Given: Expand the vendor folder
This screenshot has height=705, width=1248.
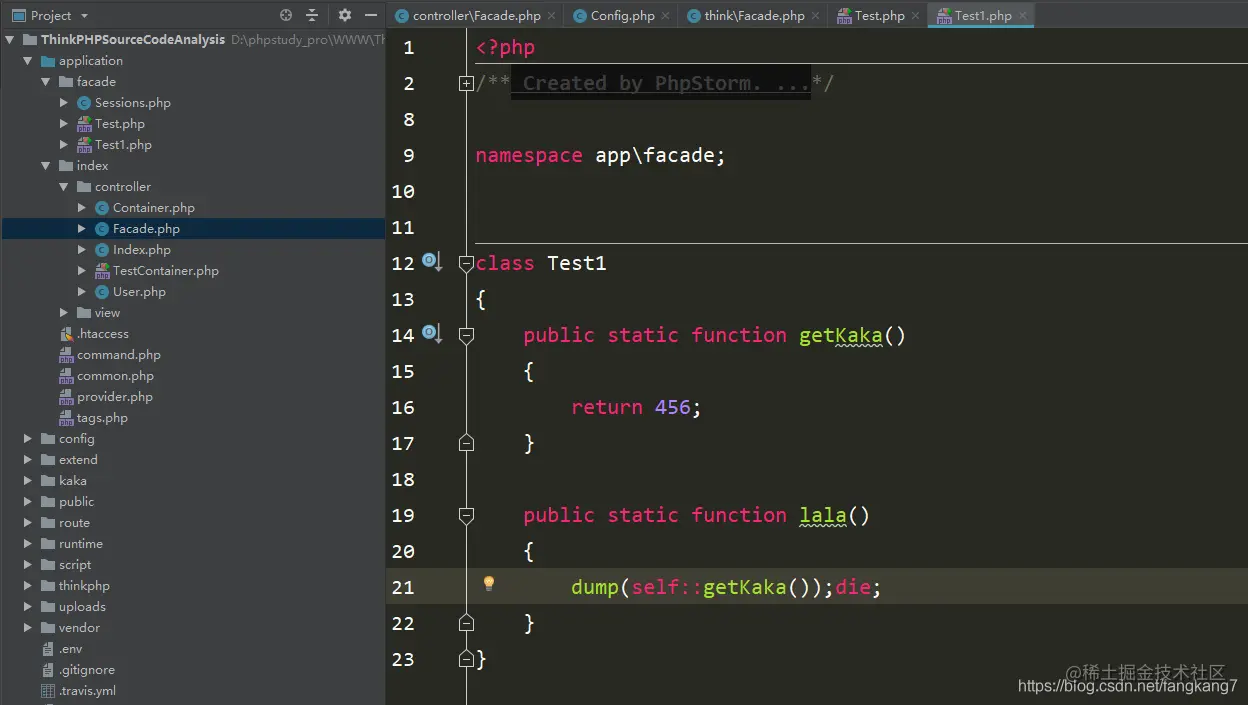Looking at the screenshot, I should click(28, 628).
